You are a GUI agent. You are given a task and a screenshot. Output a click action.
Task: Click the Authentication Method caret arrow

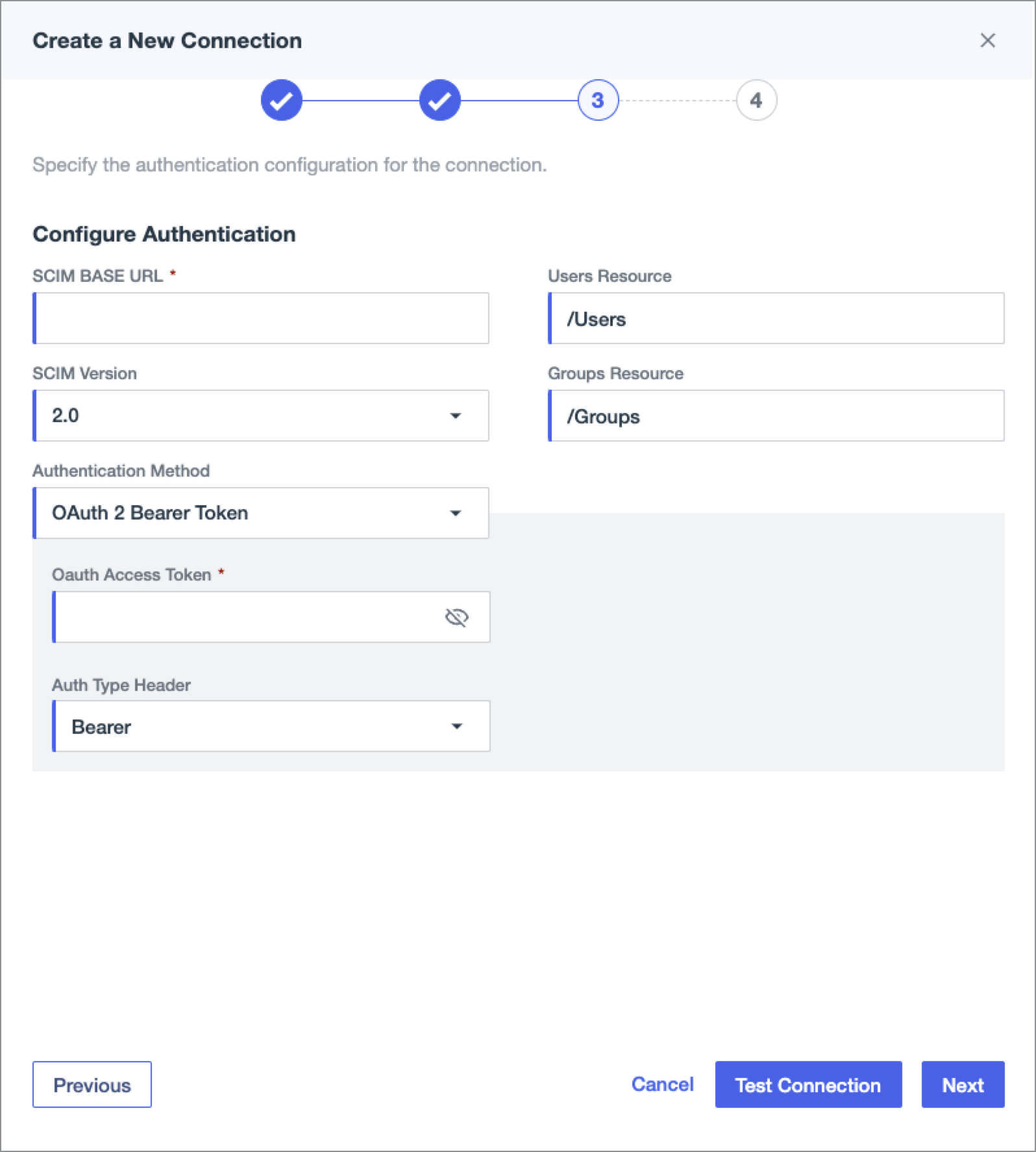click(456, 513)
